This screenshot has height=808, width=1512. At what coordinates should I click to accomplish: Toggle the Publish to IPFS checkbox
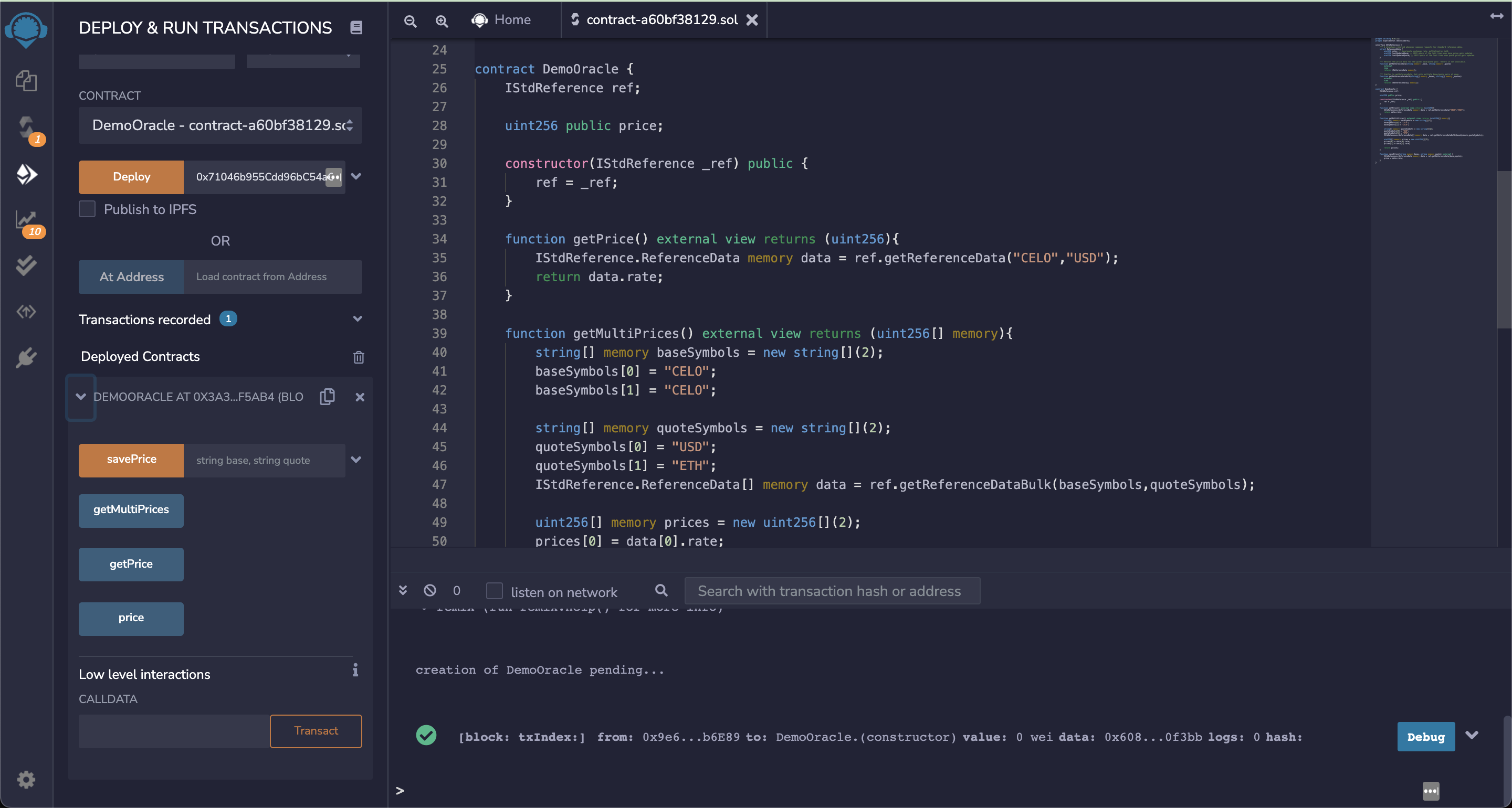[88, 209]
